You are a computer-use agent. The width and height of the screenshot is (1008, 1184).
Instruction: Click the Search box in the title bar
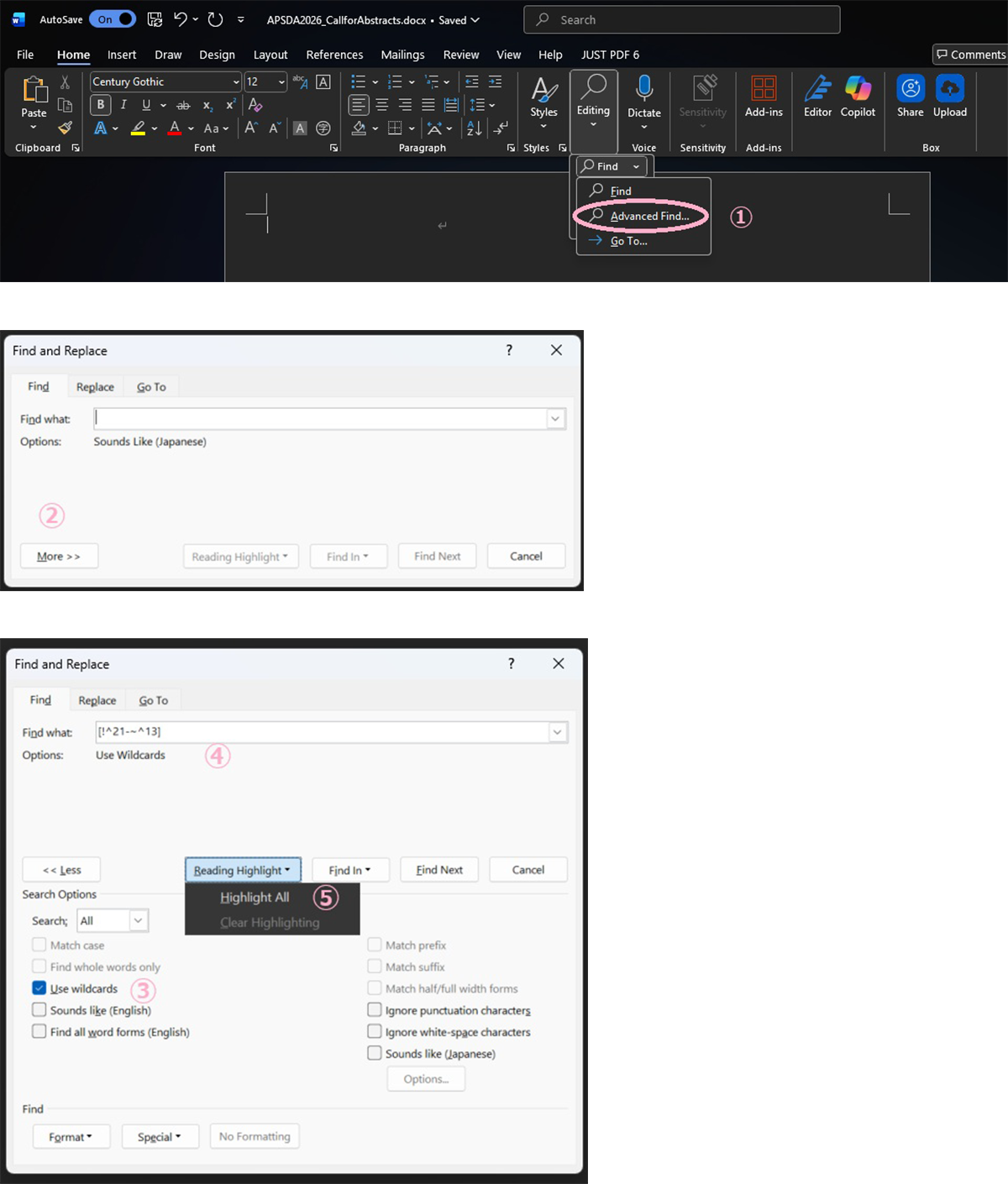point(681,19)
